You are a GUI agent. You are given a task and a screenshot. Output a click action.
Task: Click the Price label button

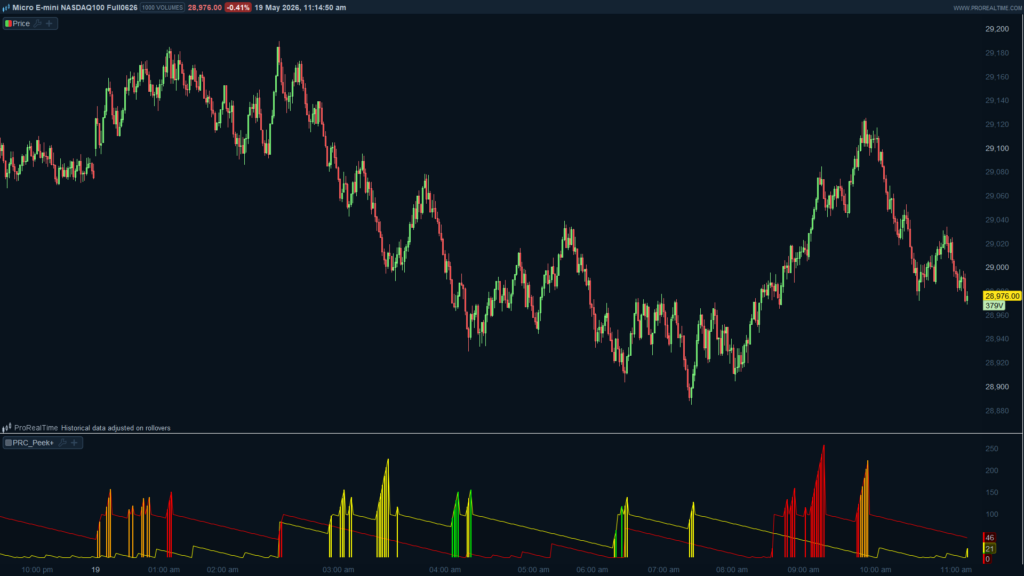(x=21, y=24)
